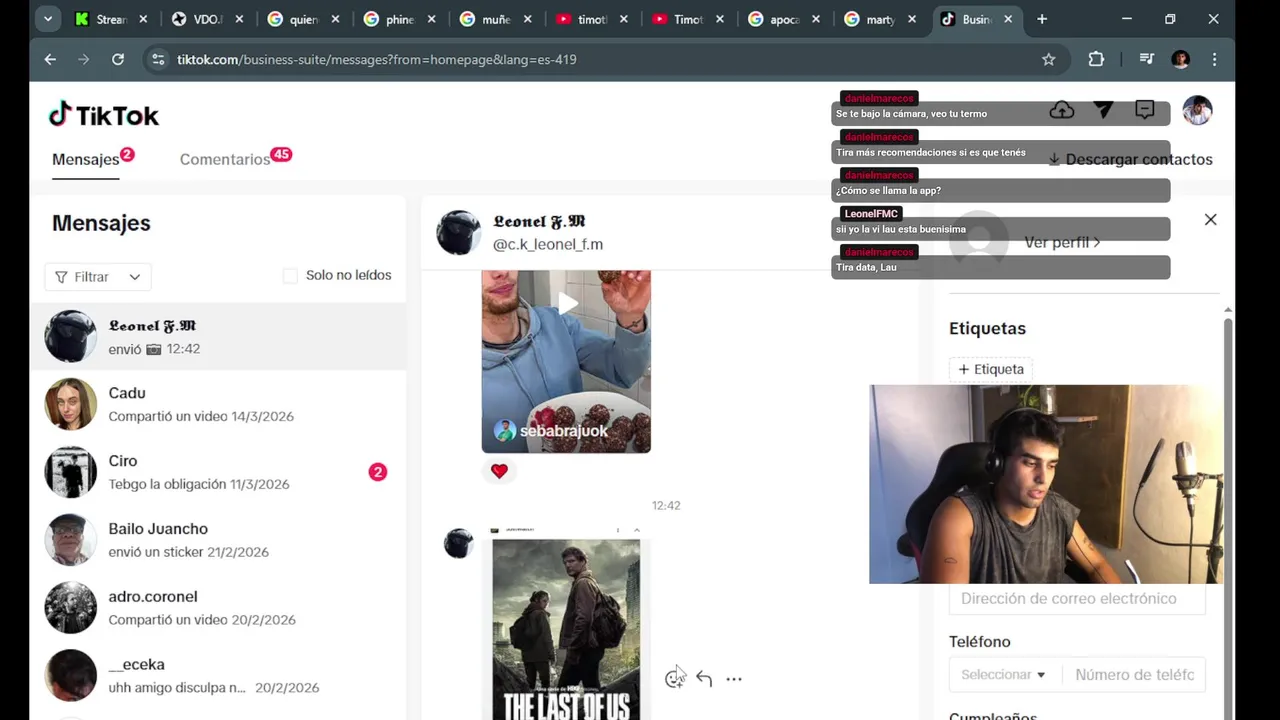Open Ver perfil link
The image size is (1280, 720).
click(x=1062, y=242)
